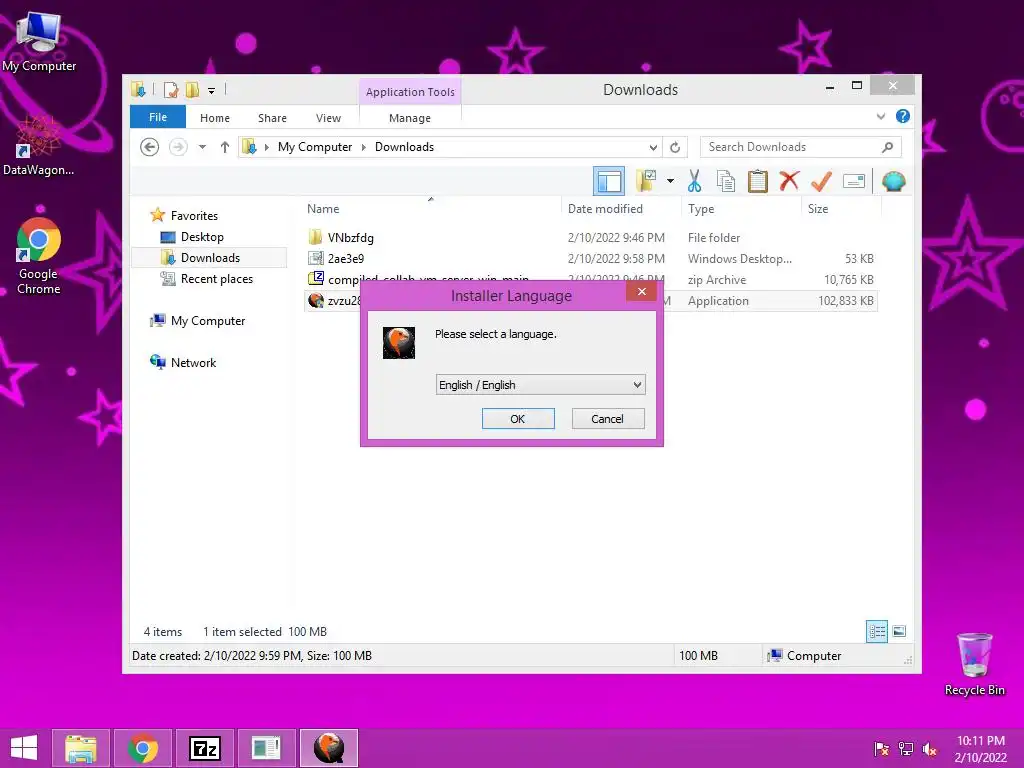Screen dimensions: 1024x768
Task: Sort by Type column header
Action: tap(701, 209)
